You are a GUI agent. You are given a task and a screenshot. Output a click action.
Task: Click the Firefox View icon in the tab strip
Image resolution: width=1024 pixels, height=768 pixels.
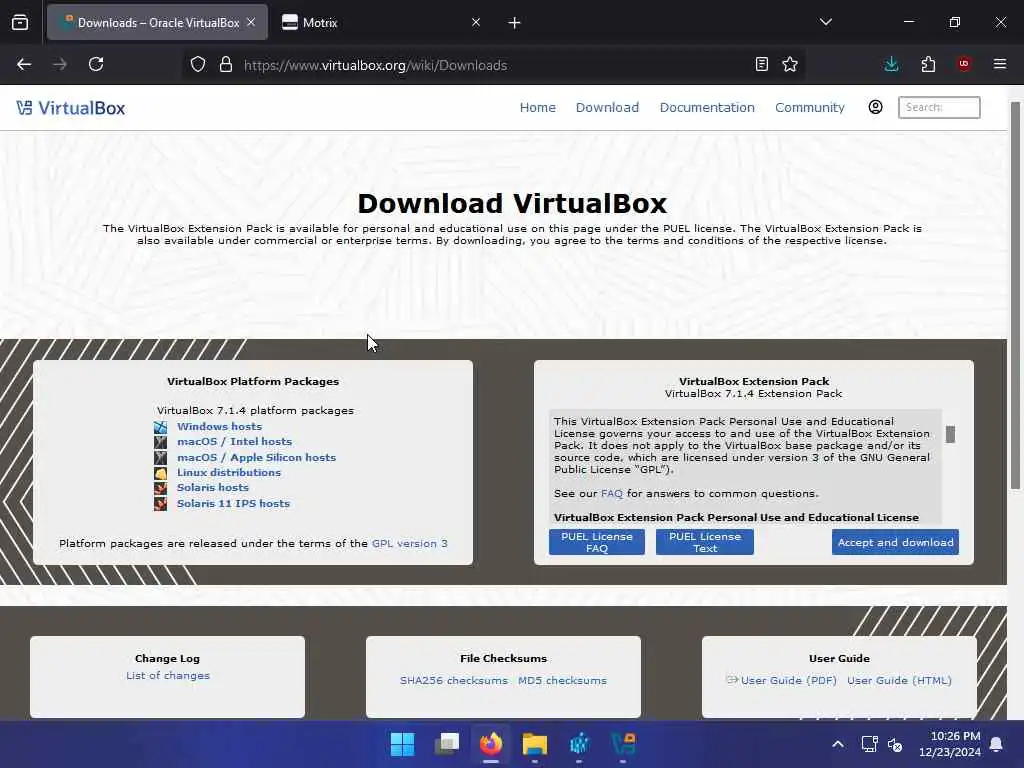pyautogui.click(x=20, y=22)
